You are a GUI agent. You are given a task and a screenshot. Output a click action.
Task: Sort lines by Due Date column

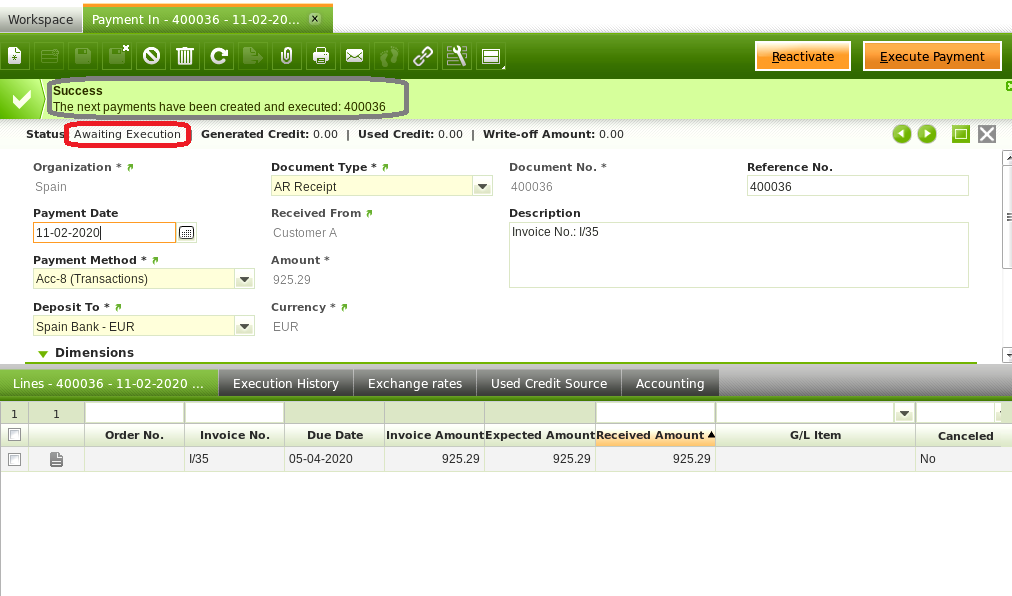[335, 435]
